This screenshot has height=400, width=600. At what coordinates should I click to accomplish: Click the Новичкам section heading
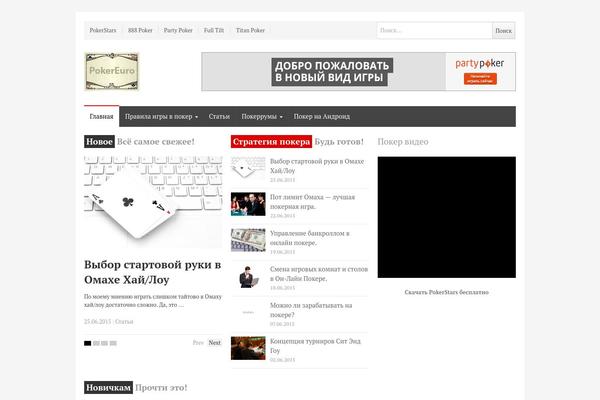tap(108, 387)
